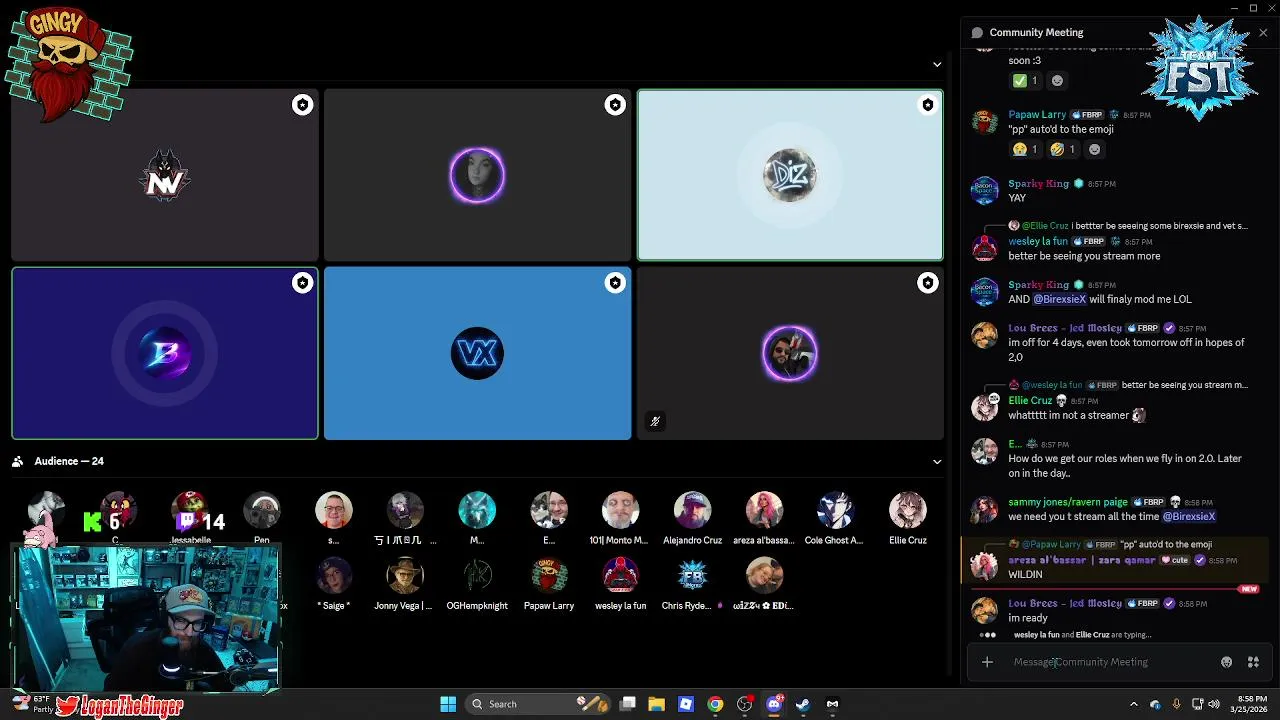Add a reaction to the 'soon :3' message

coord(1057,81)
